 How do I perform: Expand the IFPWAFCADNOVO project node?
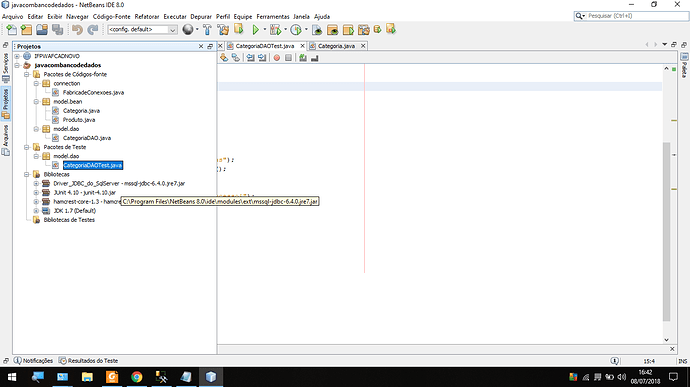[x=17, y=56]
